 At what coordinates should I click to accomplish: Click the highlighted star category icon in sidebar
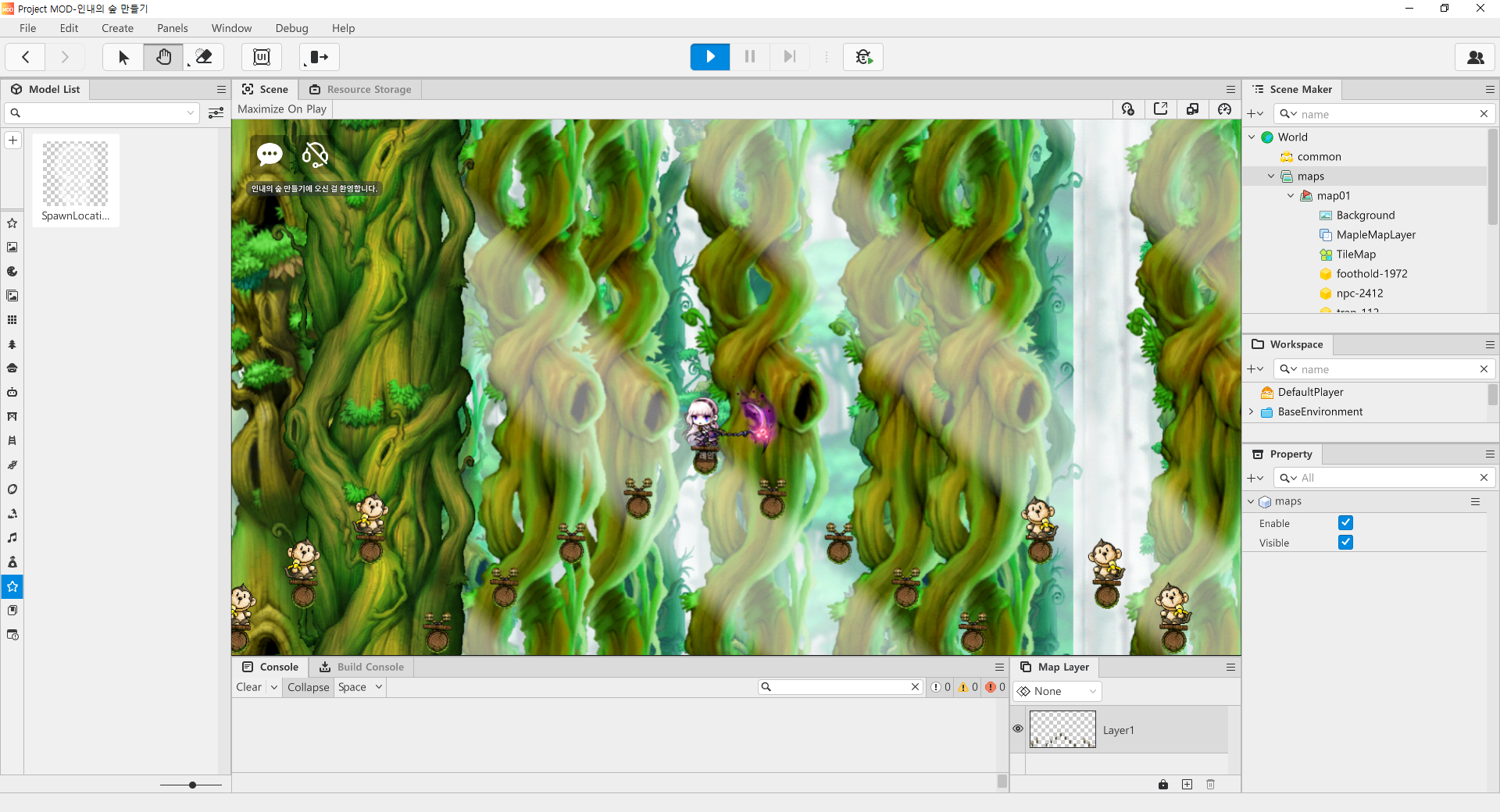[x=12, y=586]
